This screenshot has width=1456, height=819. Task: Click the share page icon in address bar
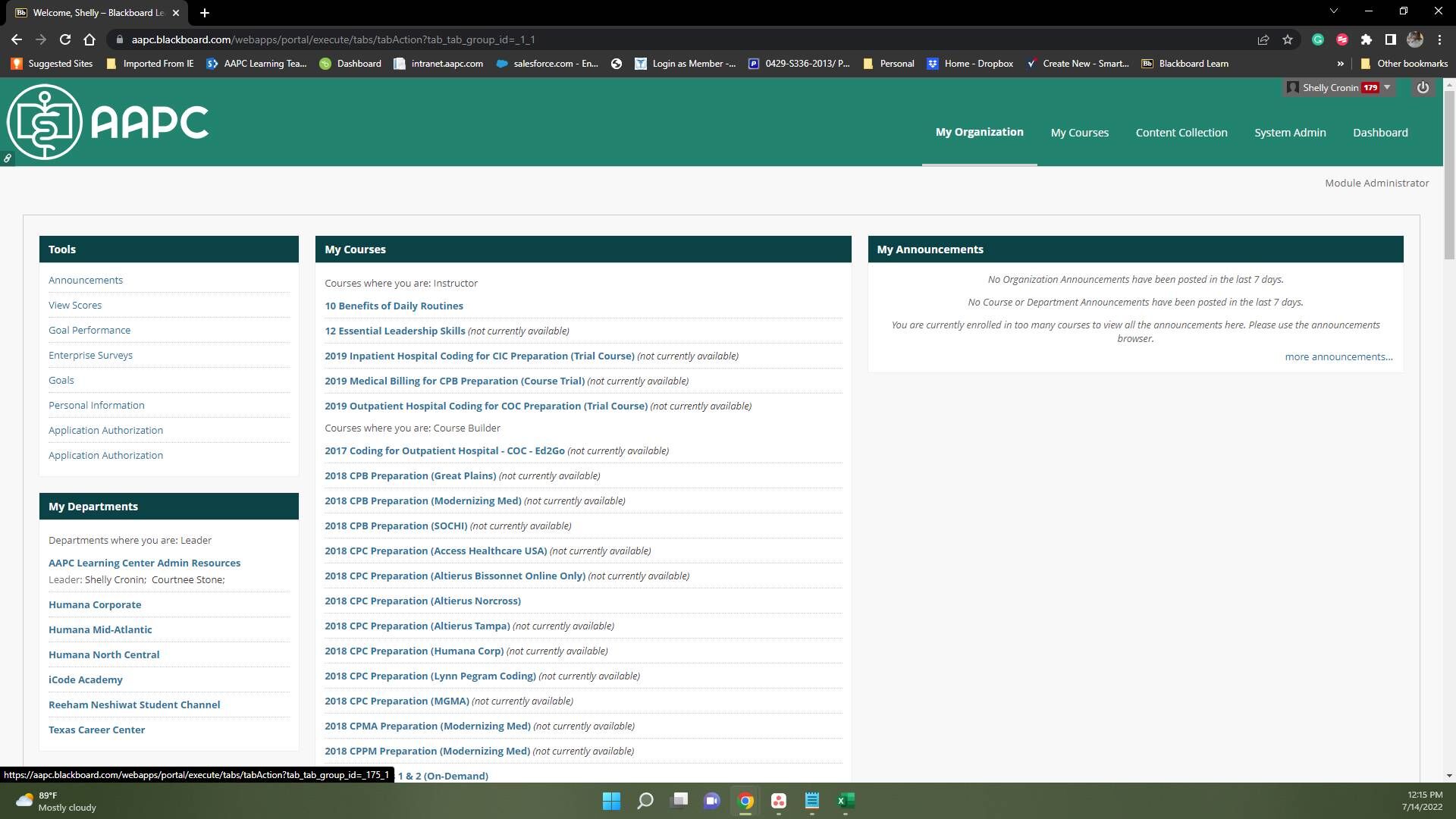1263,39
